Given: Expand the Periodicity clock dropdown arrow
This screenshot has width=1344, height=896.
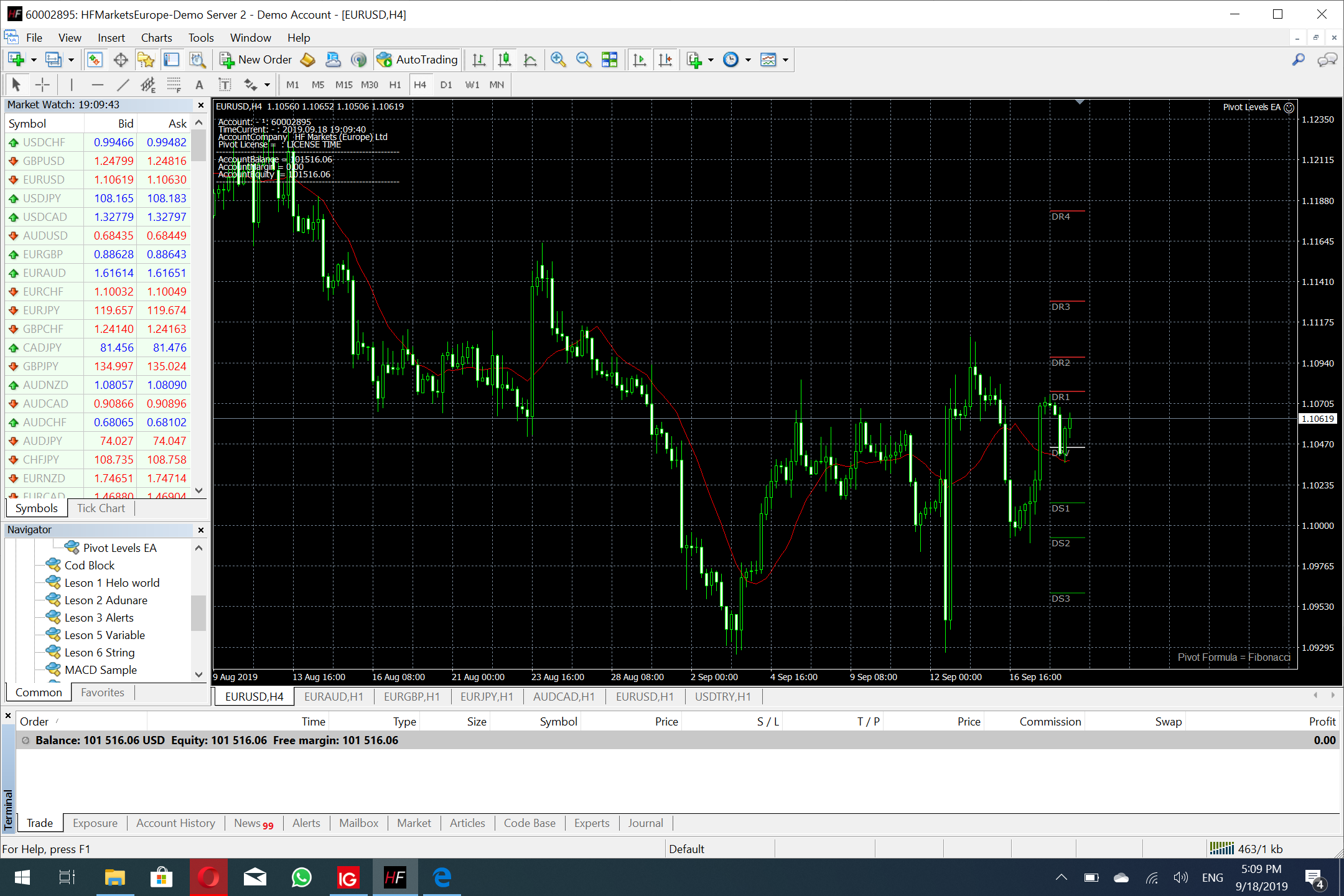Looking at the screenshot, I should click(748, 60).
